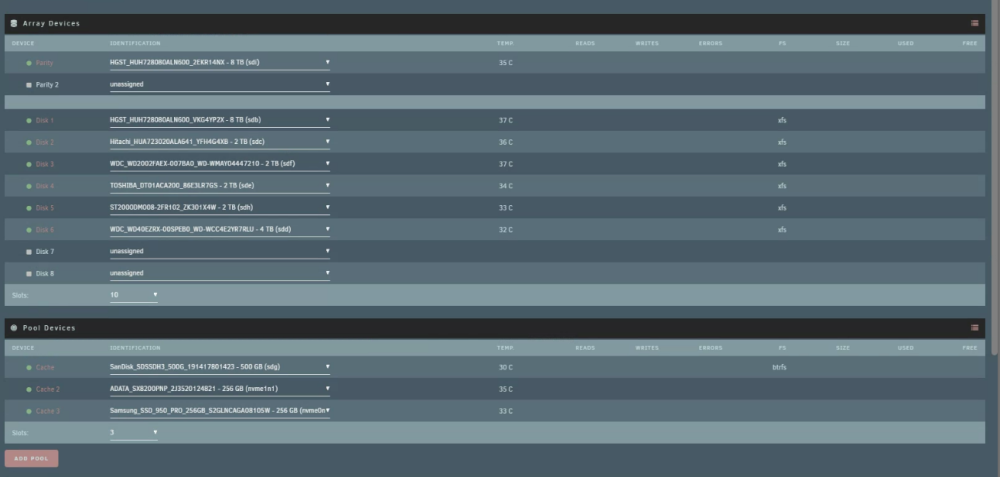Screen dimensions: 1000x477
Task: Click green status dot for Disk 4
Action: (29, 186)
